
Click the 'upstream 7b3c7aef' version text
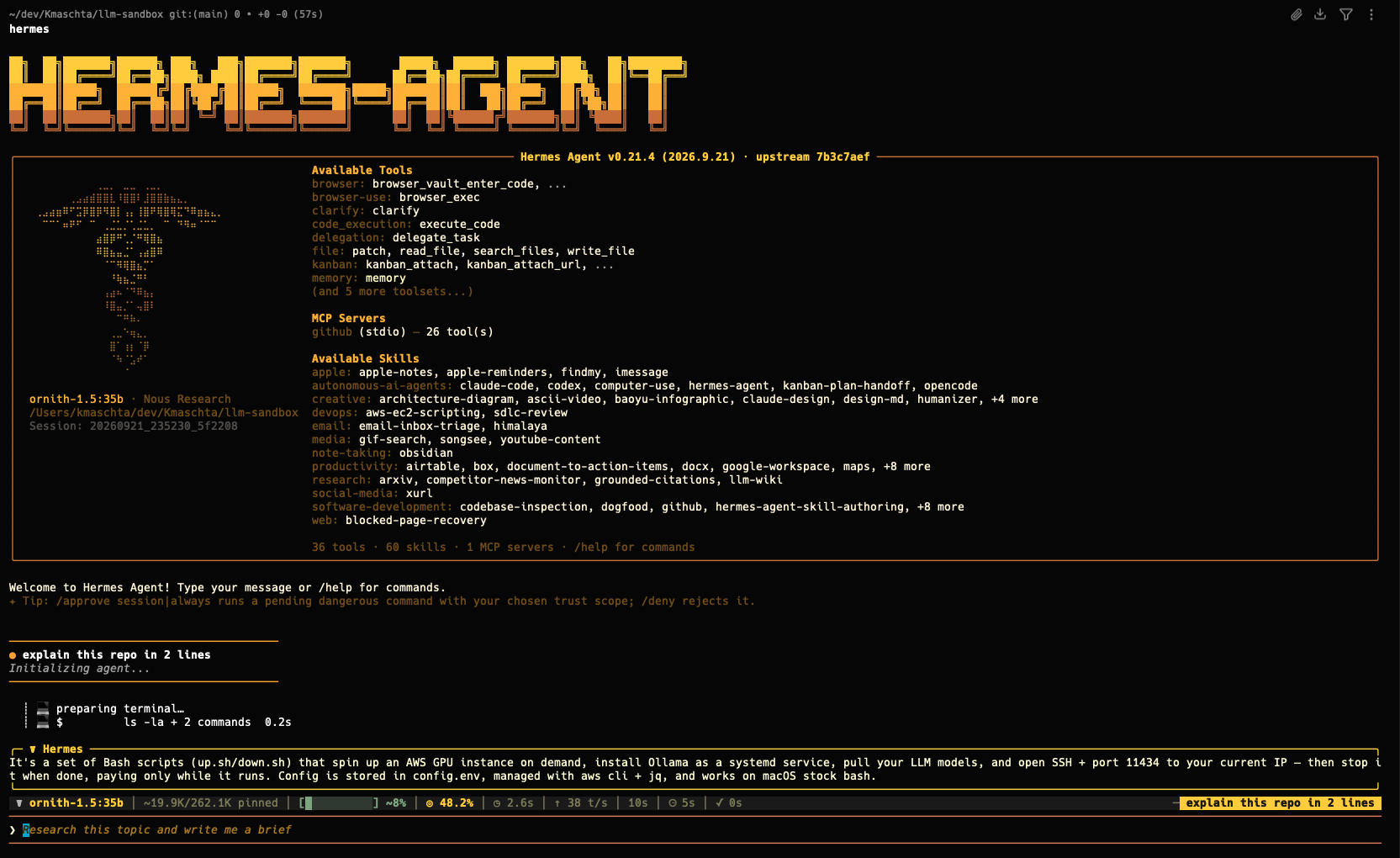pyautogui.click(x=813, y=157)
